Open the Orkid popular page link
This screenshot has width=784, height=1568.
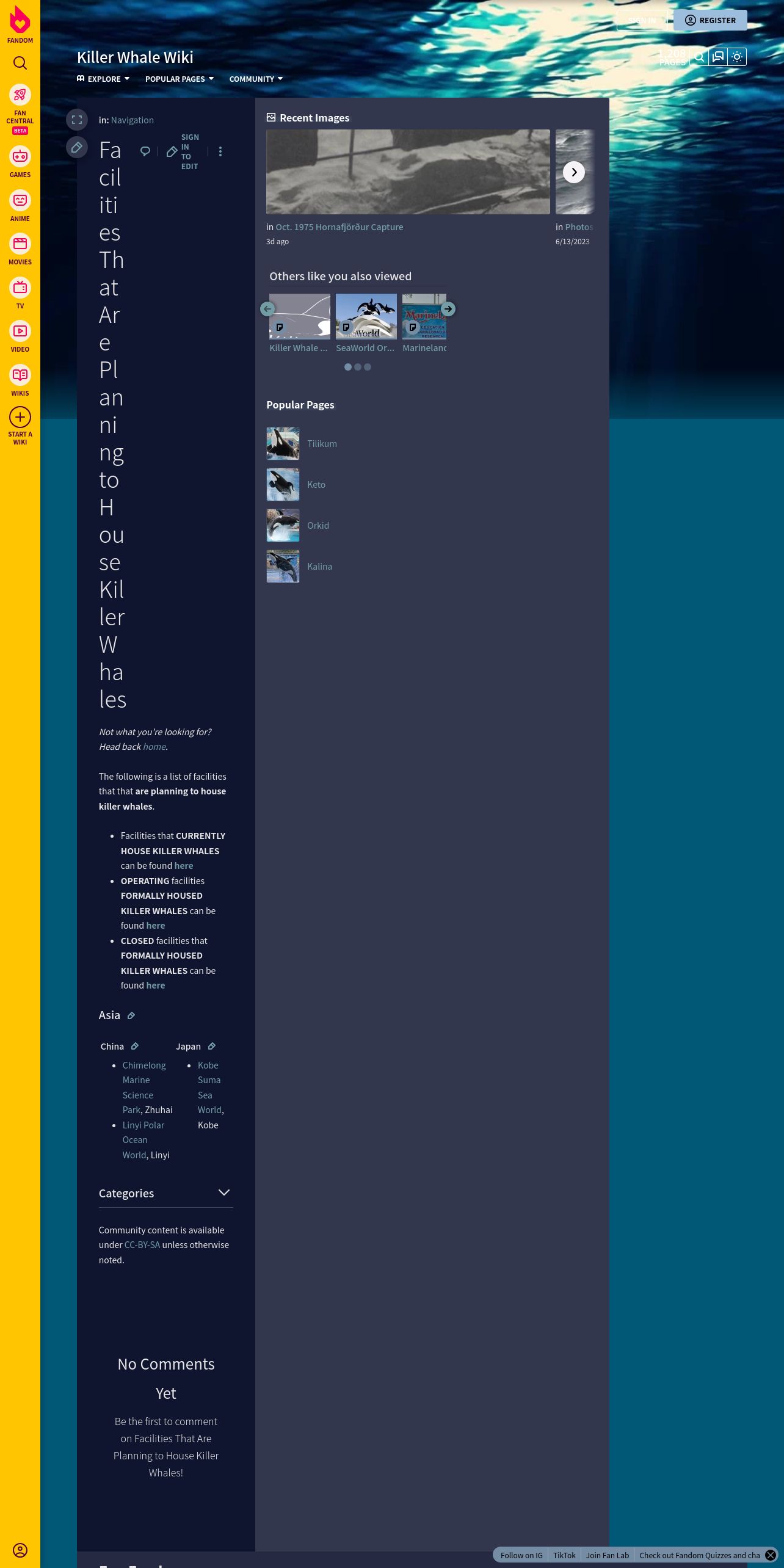pos(318,526)
